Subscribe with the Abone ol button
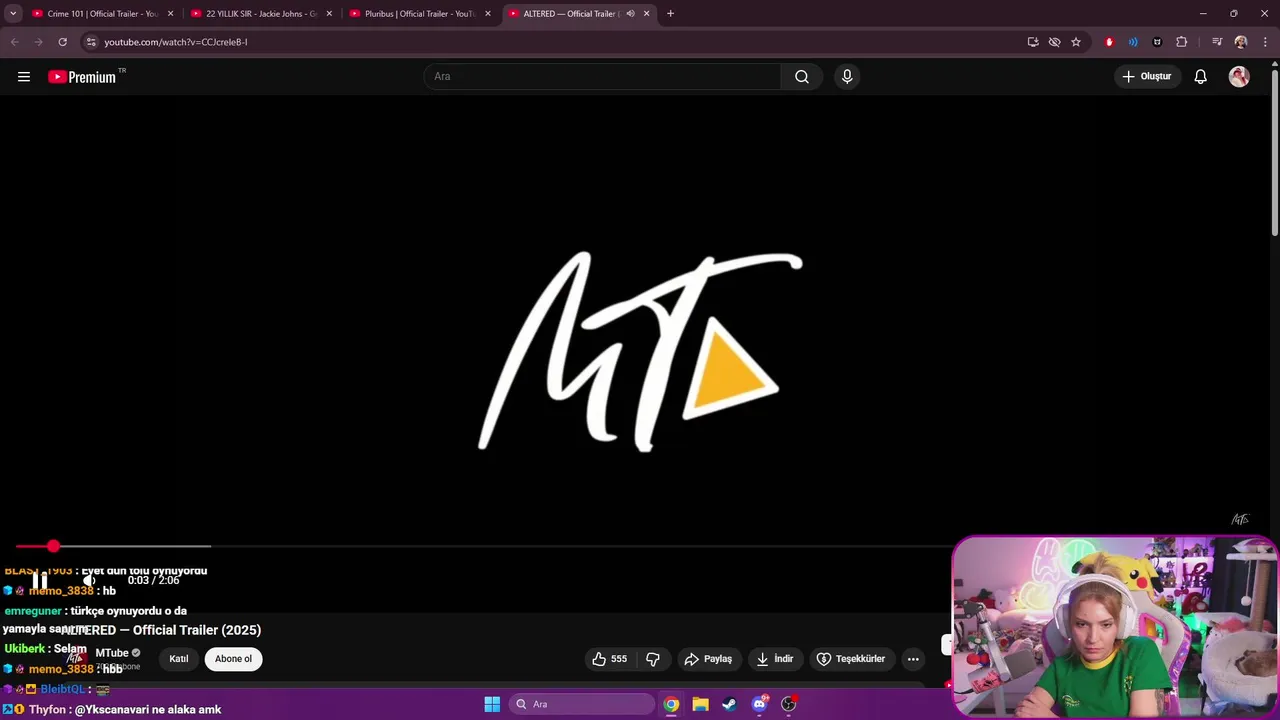This screenshot has height=720, width=1280. (x=233, y=659)
